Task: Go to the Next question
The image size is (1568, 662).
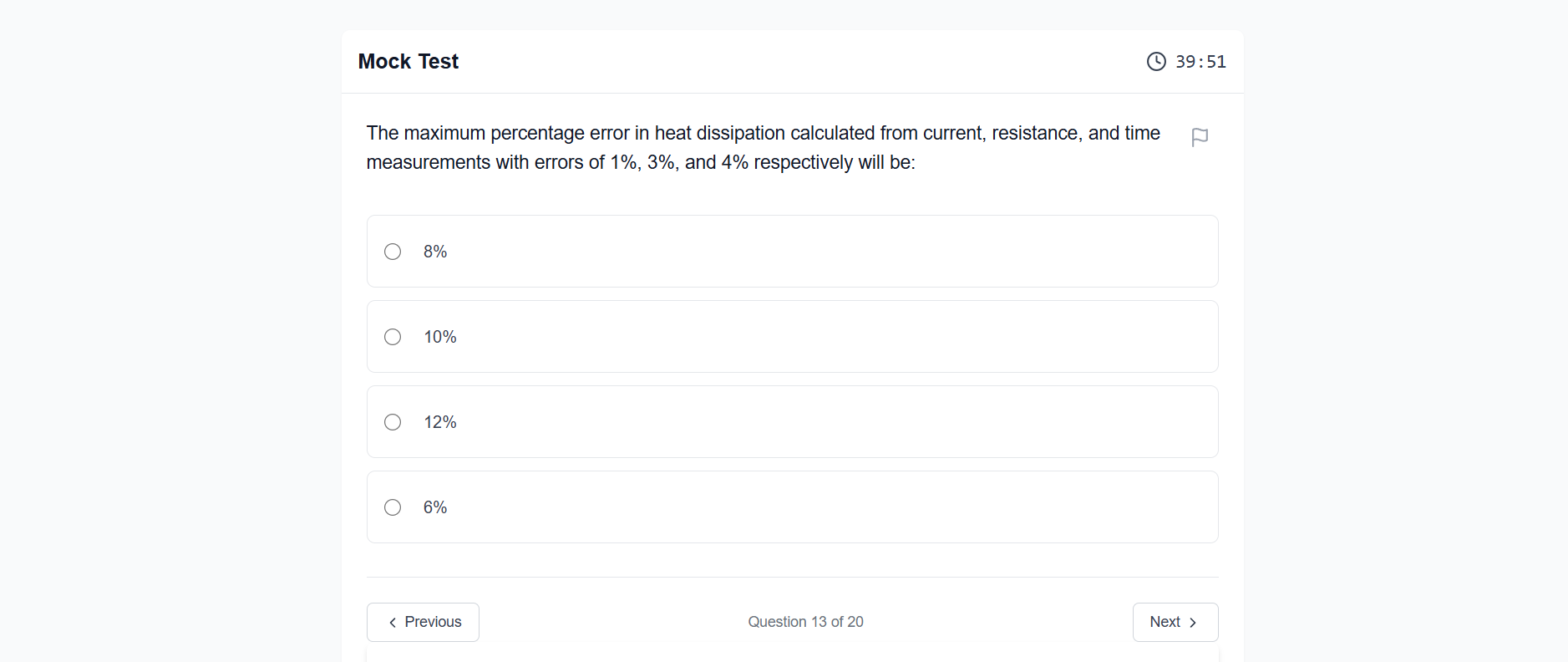Action: coord(1175,622)
